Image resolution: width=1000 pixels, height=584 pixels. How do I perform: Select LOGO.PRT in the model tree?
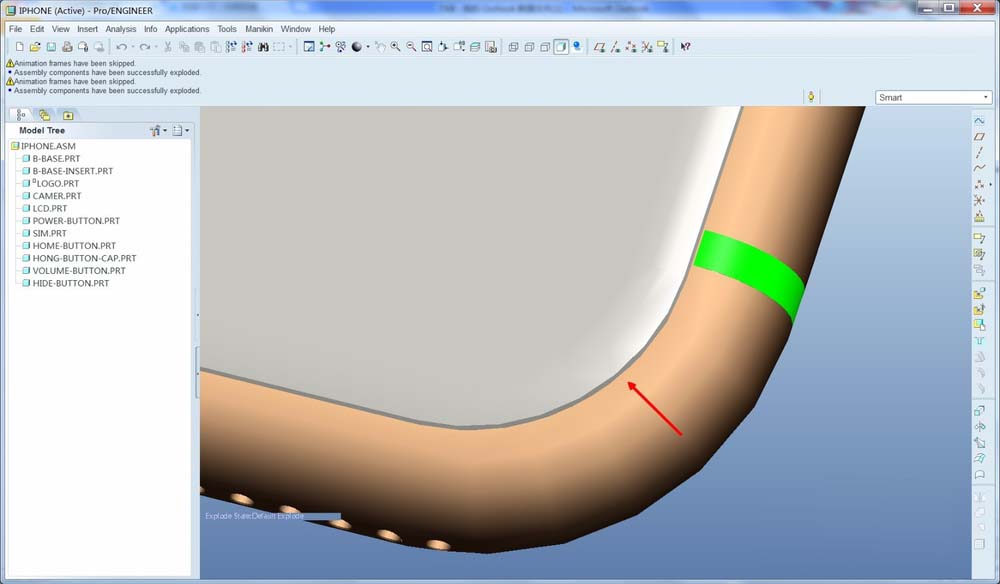click(x=51, y=183)
